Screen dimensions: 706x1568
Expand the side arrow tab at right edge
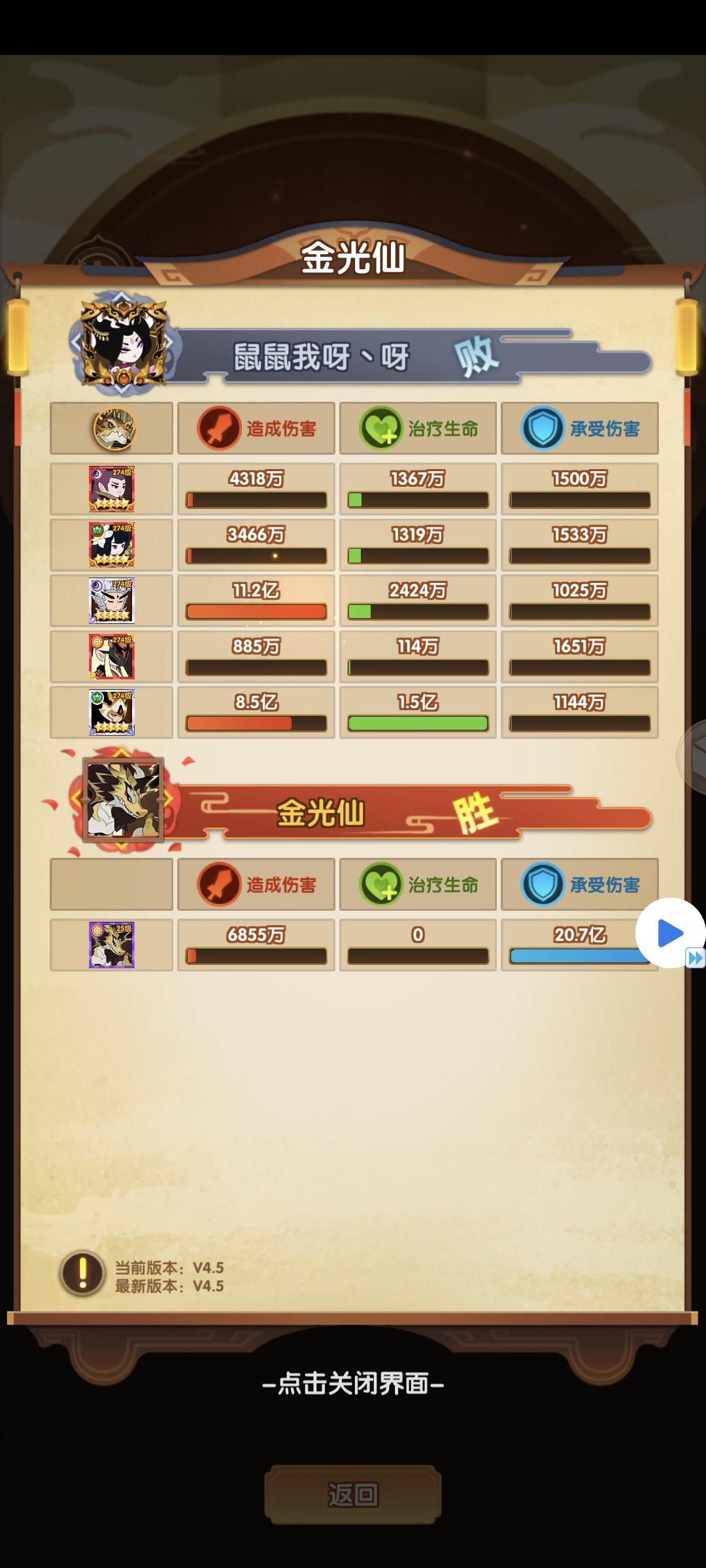[x=693, y=756]
